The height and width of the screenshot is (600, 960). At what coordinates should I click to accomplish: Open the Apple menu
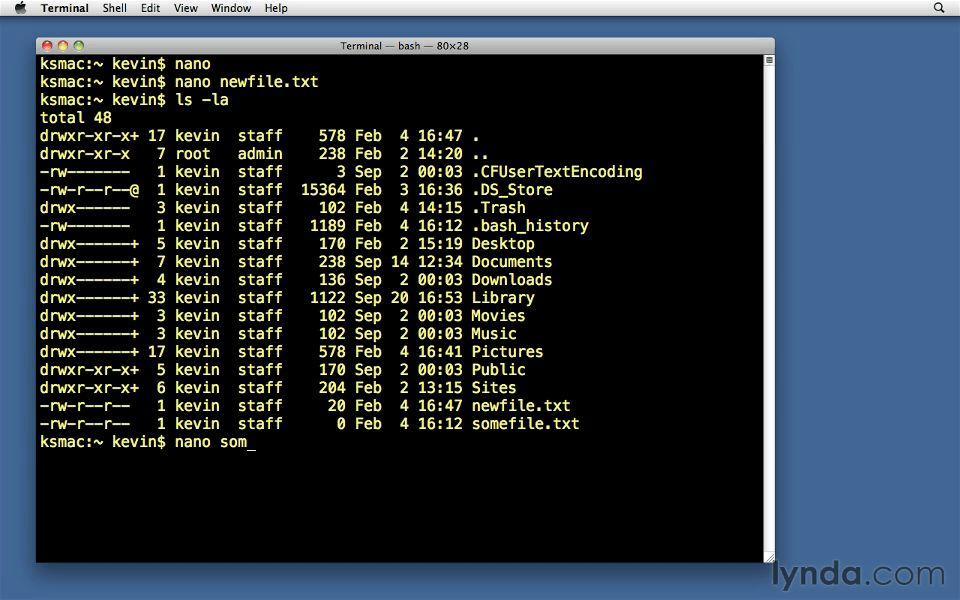tap(20, 8)
